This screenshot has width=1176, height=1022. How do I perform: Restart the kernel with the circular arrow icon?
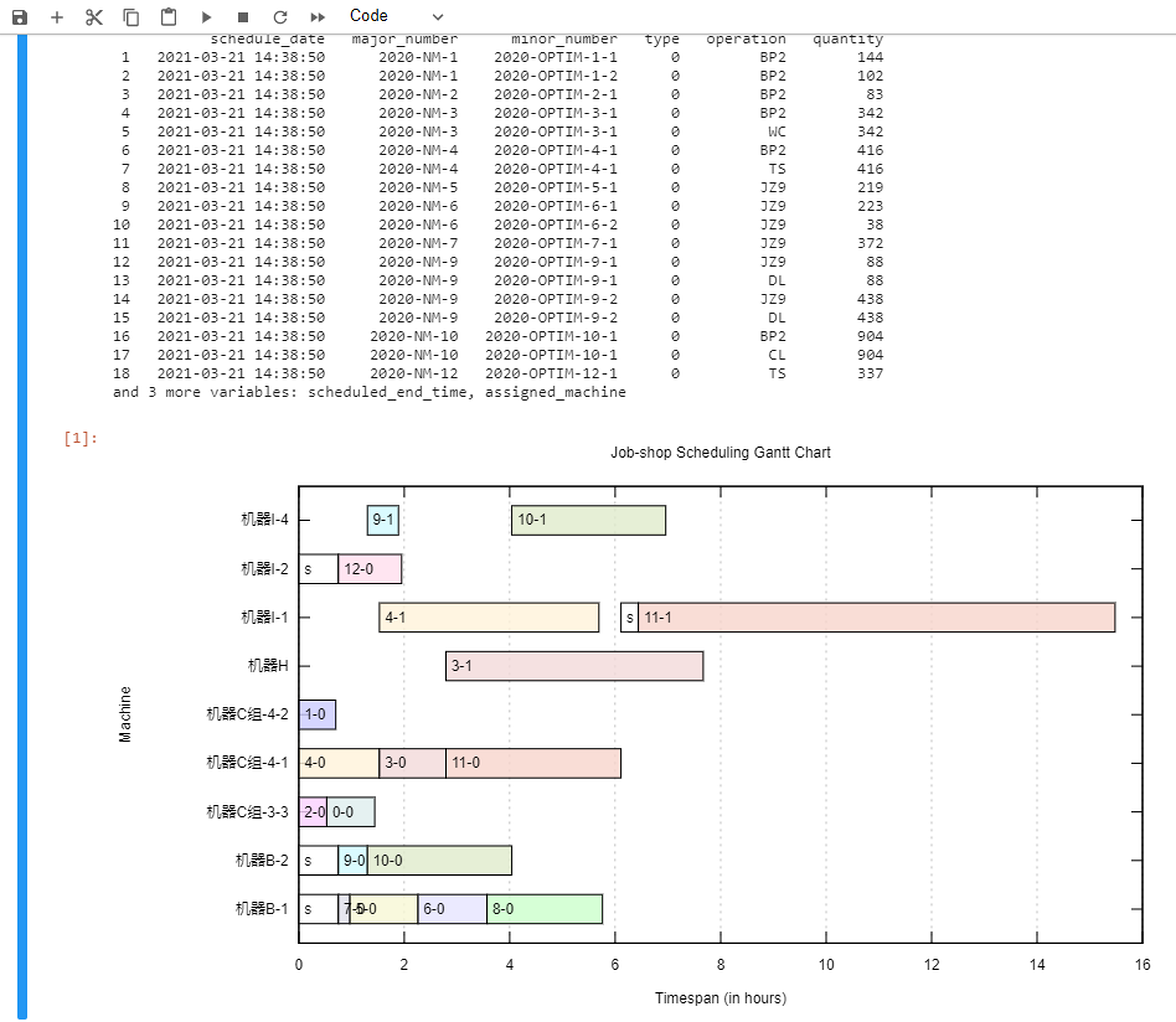[x=280, y=17]
